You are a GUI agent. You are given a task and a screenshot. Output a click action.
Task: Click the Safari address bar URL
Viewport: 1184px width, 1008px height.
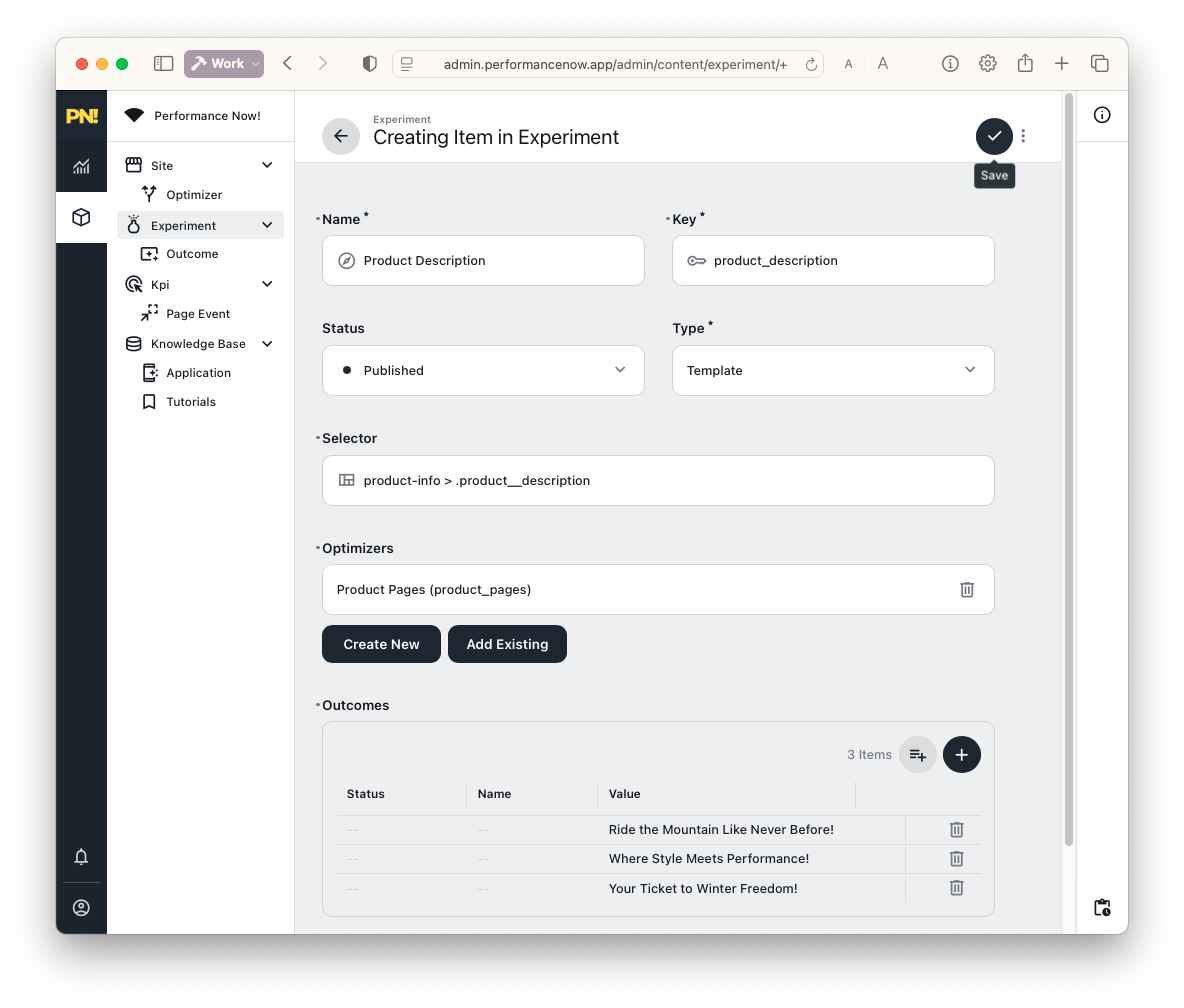click(x=615, y=64)
